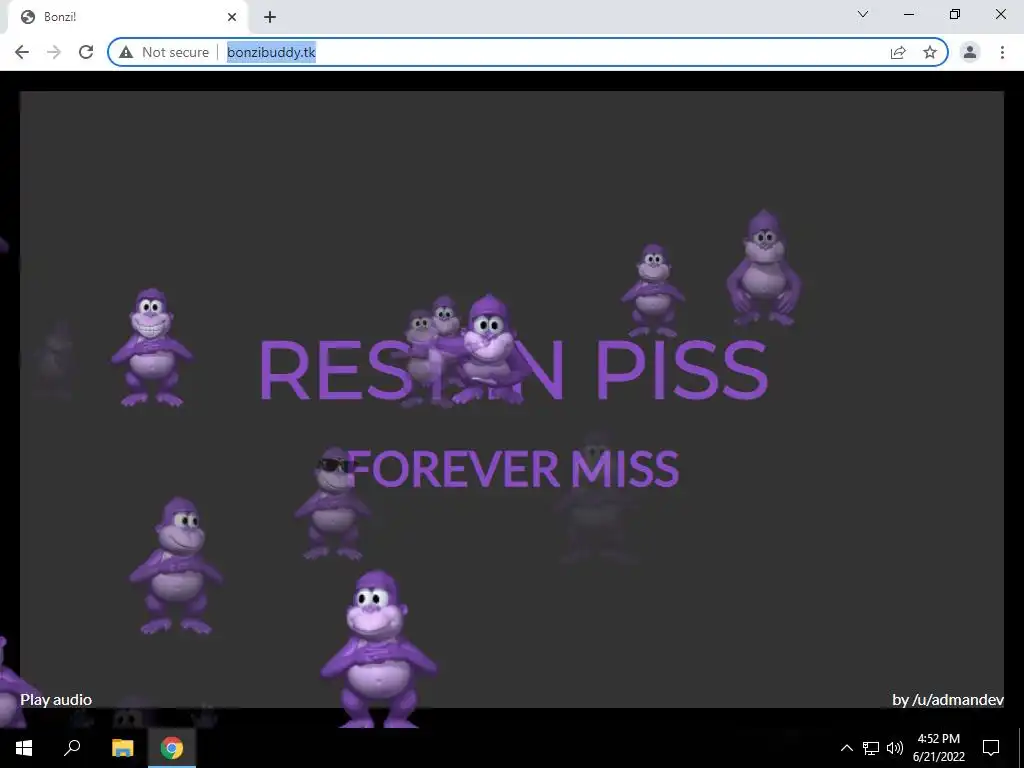Click the bonzibuddy.tk address field
The width and height of the screenshot is (1024, 768).
[528, 52]
